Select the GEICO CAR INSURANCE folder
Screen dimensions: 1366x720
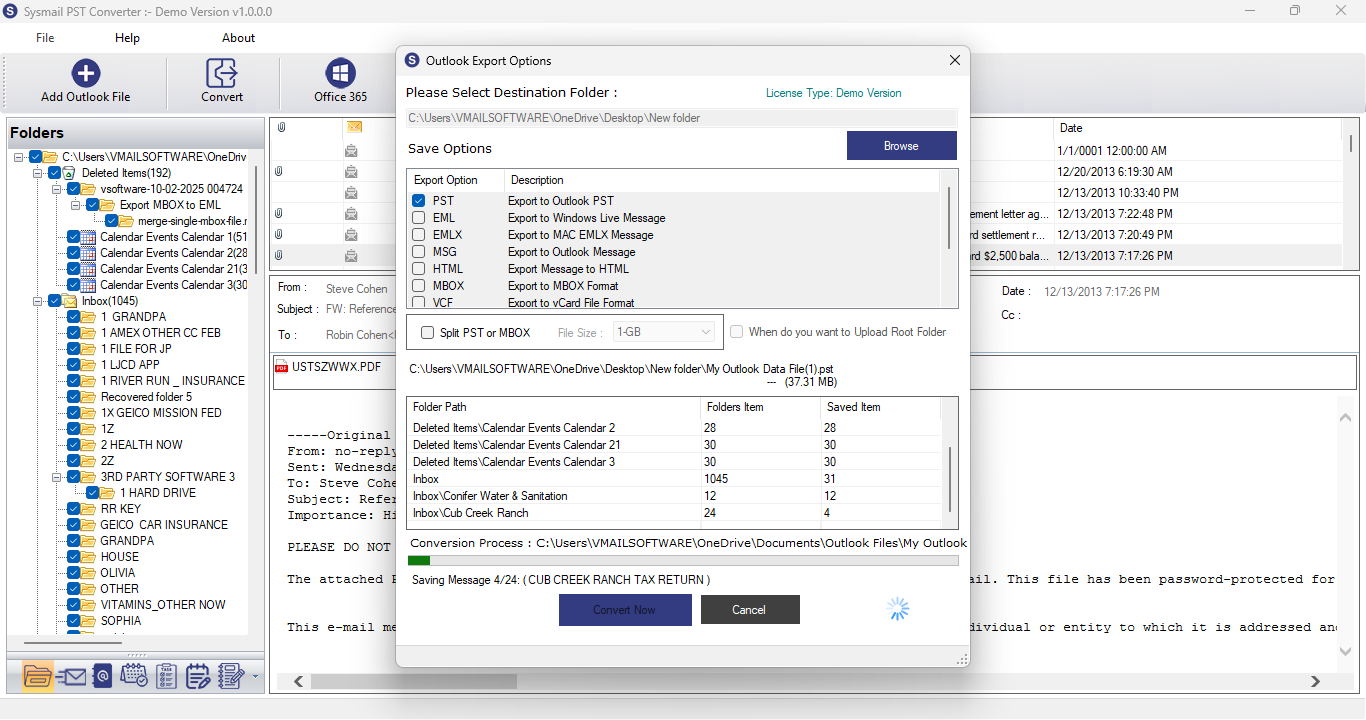click(x=164, y=525)
